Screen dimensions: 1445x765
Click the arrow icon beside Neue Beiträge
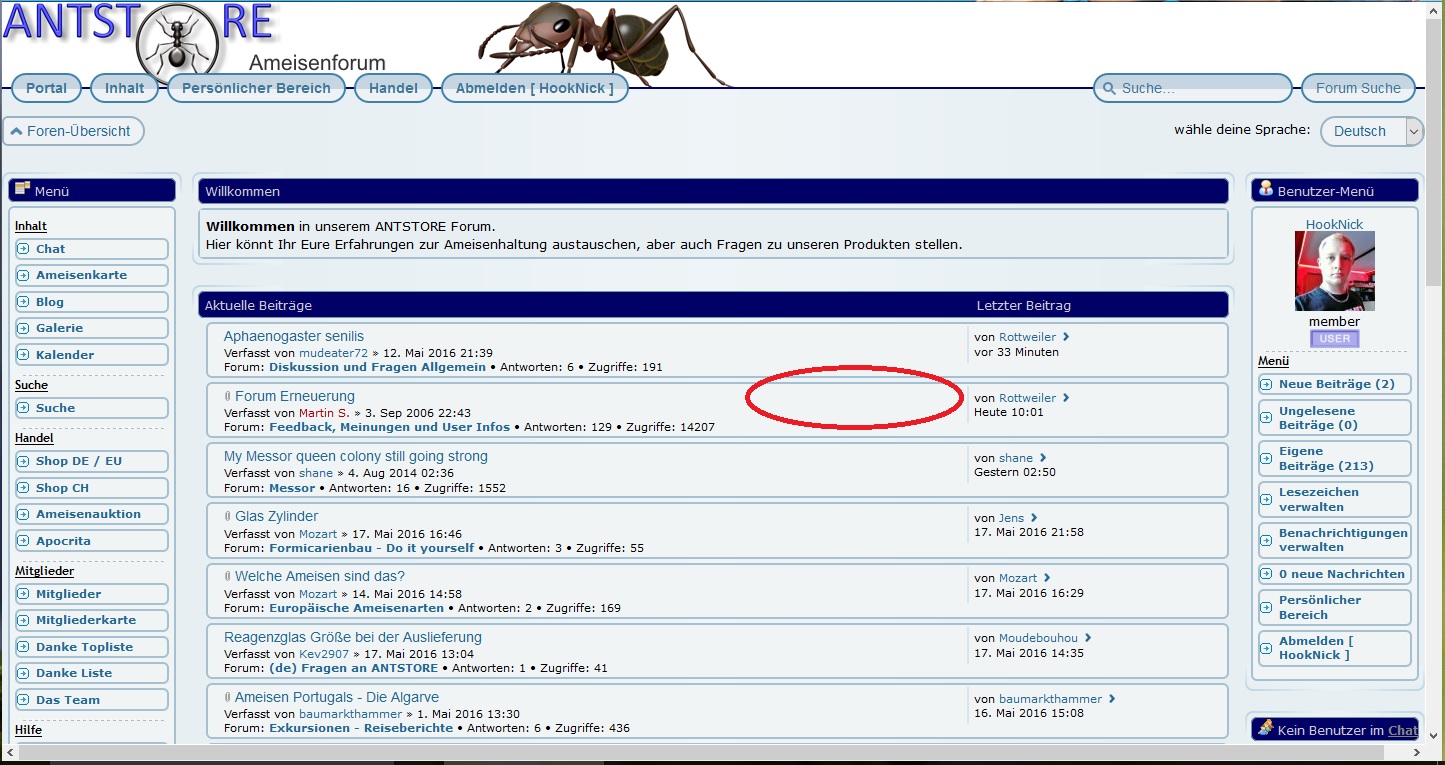(1266, 384)
